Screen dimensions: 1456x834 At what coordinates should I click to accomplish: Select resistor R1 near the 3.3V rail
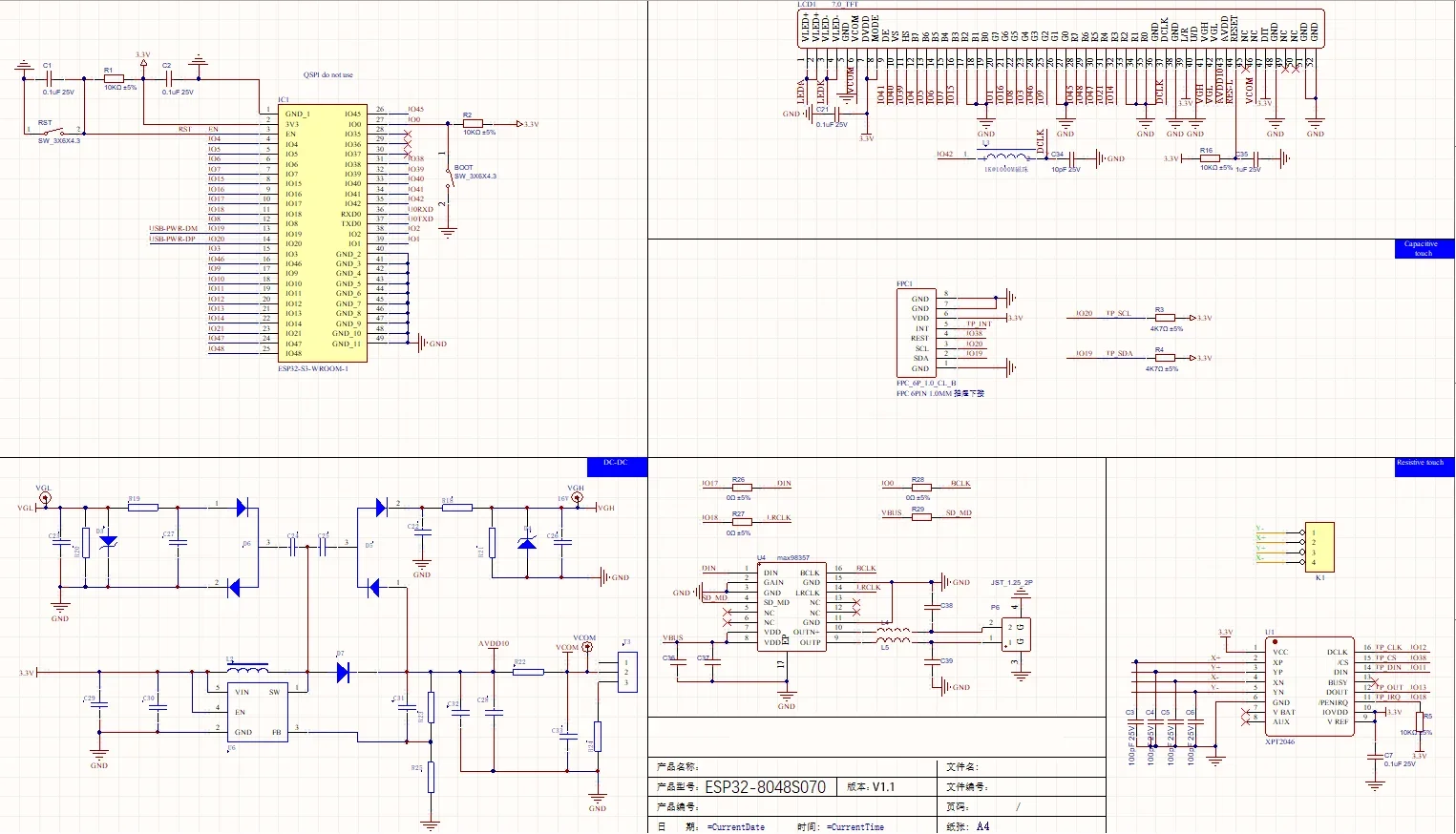(114, 79)
